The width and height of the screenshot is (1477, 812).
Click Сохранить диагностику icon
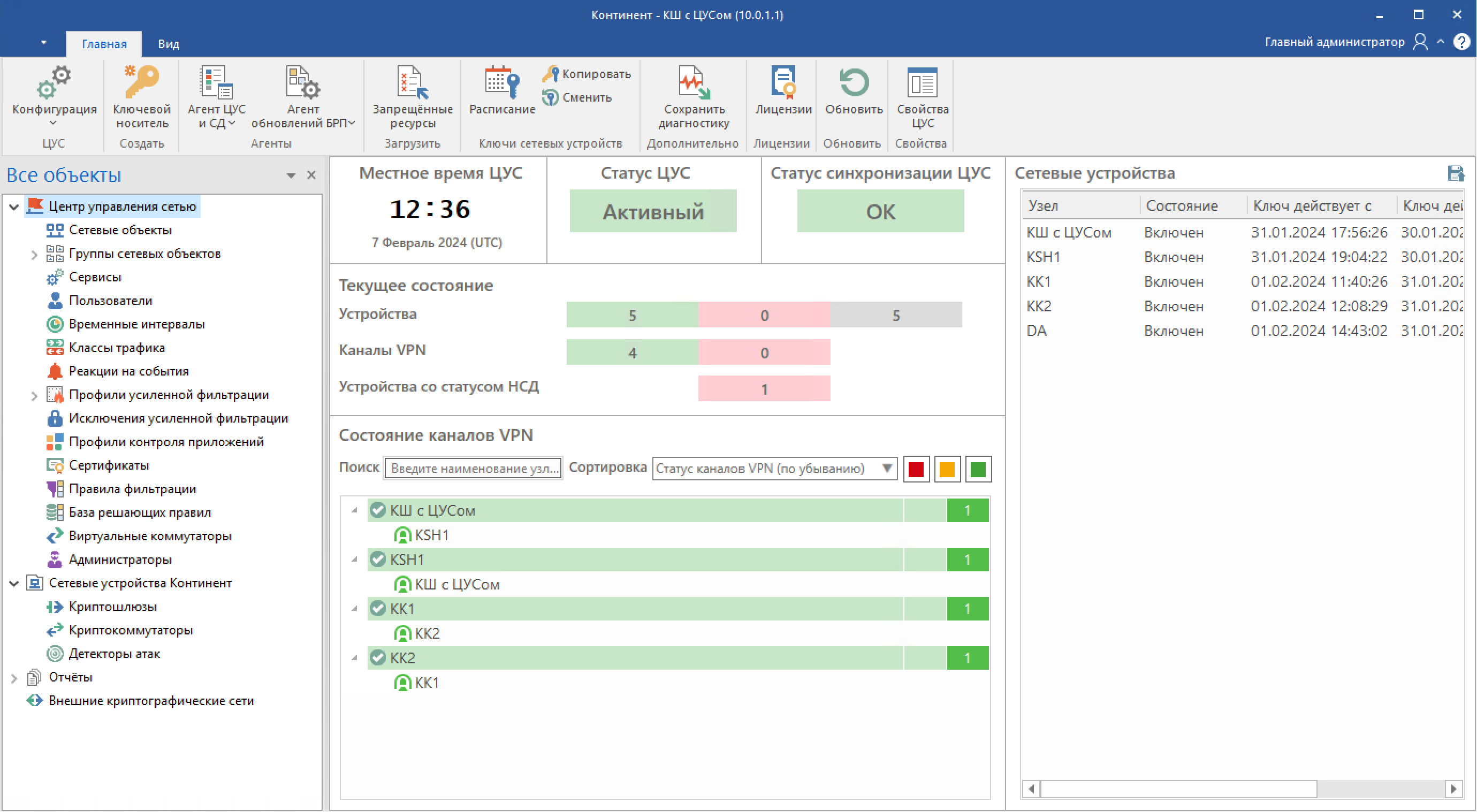694,83
